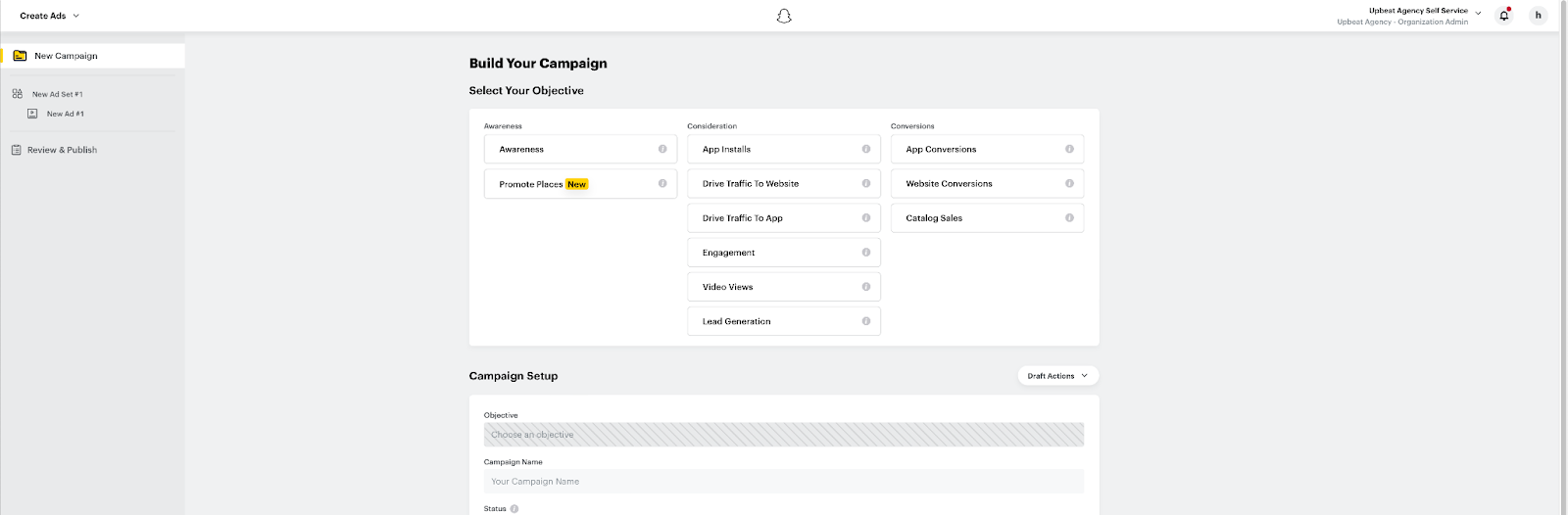The height and width of the screenshot is (515, 1568).
Task: Click the Snapchat ghost logo
Action: click(x=784, y=16)
